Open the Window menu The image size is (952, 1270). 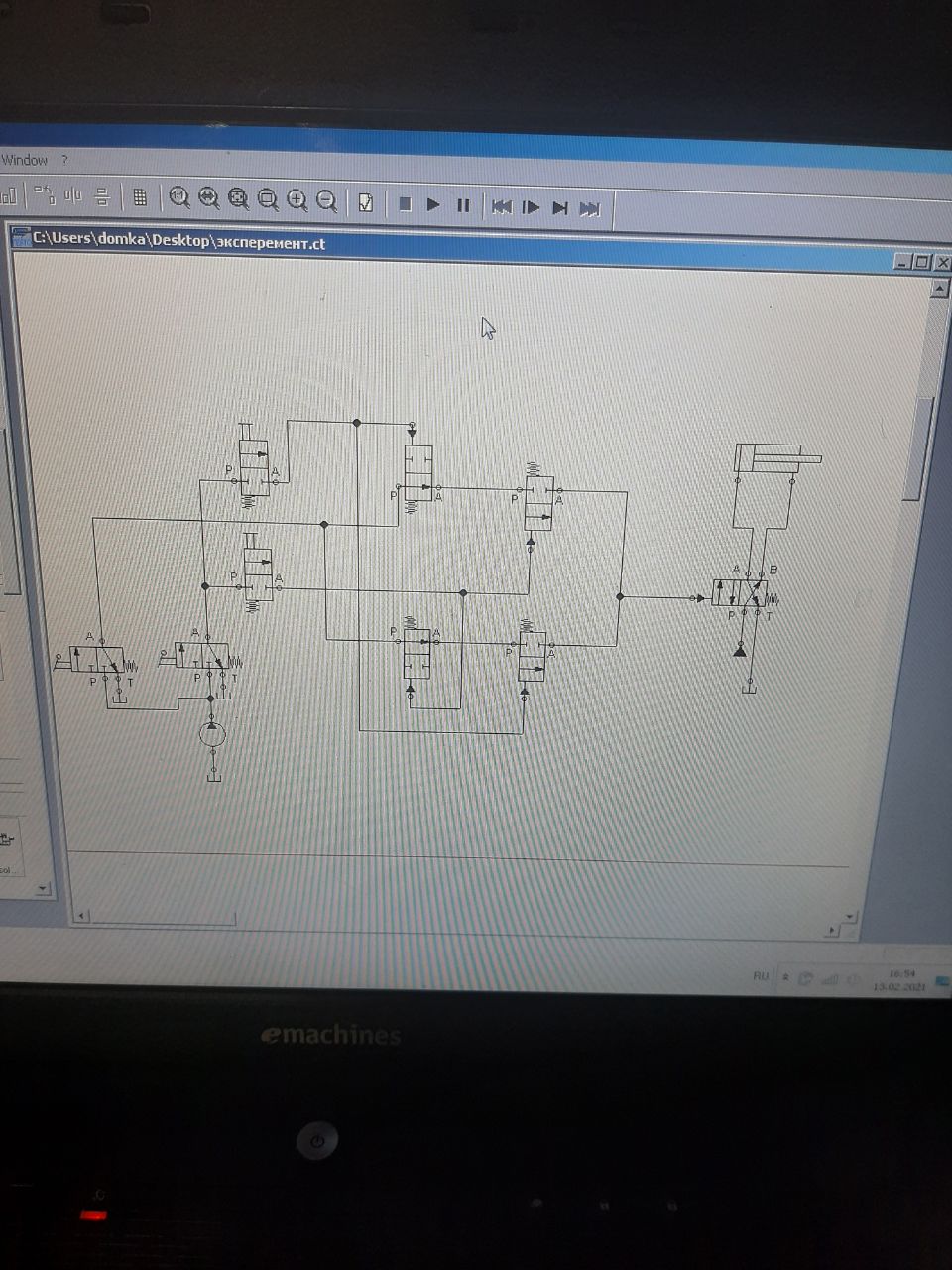(x=24, y=160)
